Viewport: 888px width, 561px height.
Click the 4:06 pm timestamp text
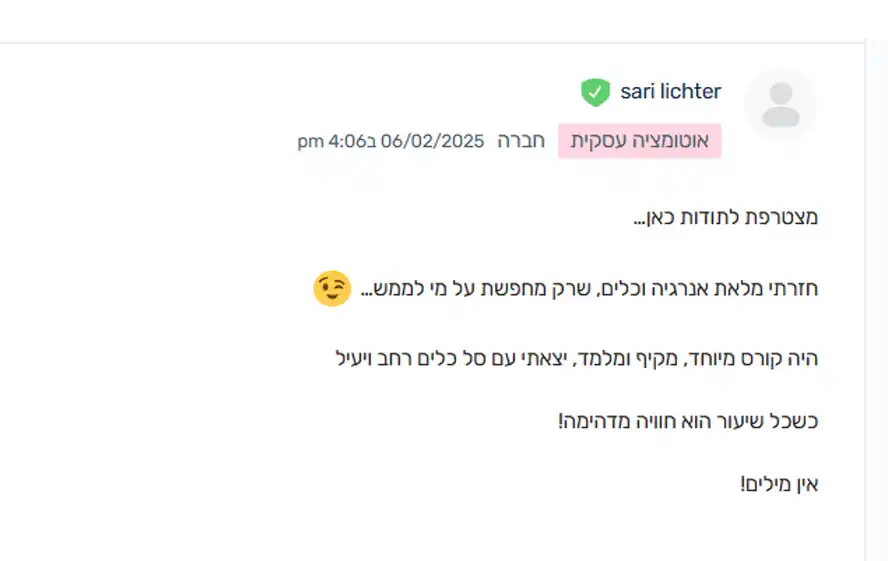tap(333, 141)
